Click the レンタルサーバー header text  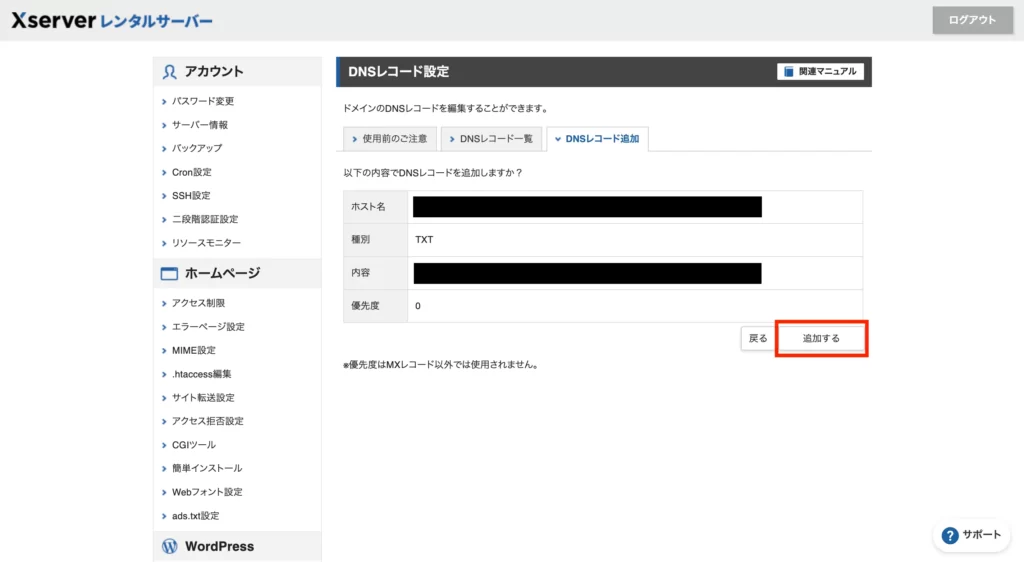coord(156,22)
